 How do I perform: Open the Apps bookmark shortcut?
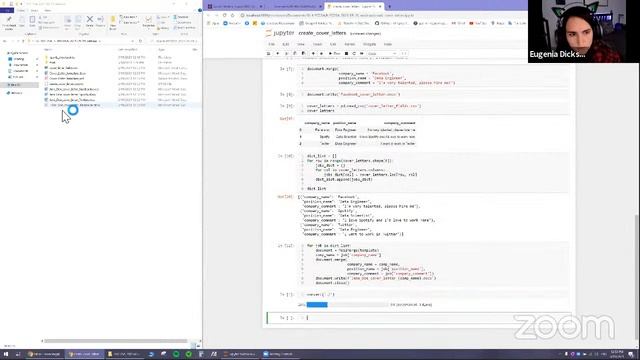pos(213,24)
